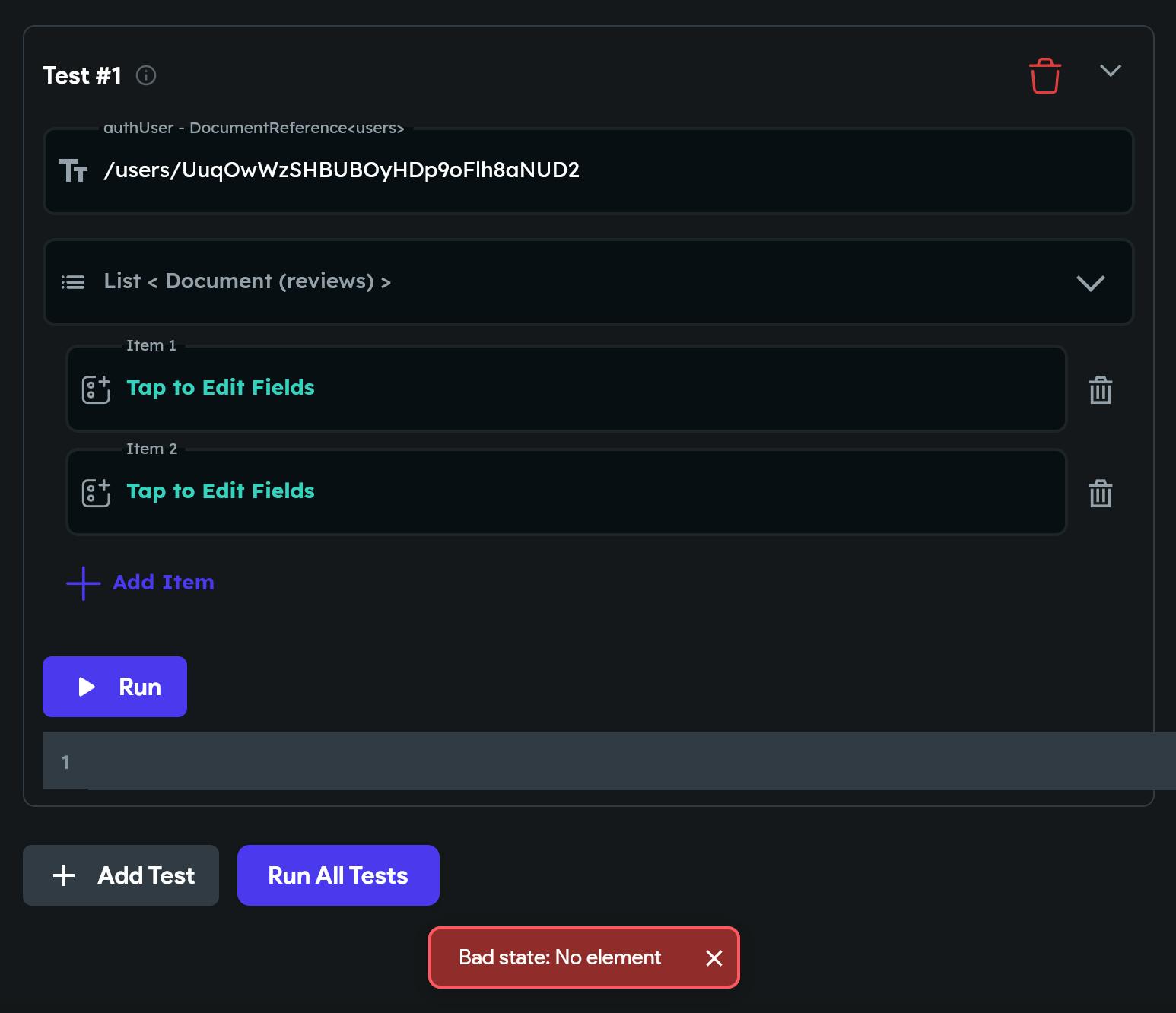Click the output console line area
Viewport: 1176px width, 1013px height.
[x=609, y=761]
